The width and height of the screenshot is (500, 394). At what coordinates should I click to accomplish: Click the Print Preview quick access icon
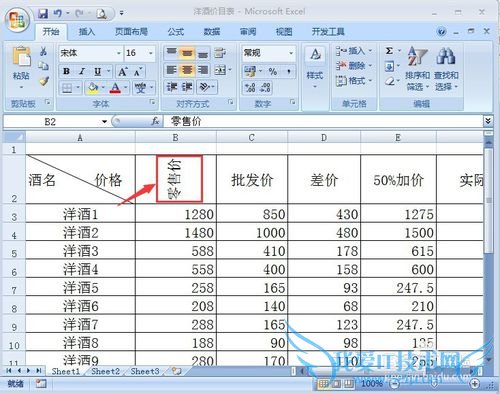click(101, 14)
